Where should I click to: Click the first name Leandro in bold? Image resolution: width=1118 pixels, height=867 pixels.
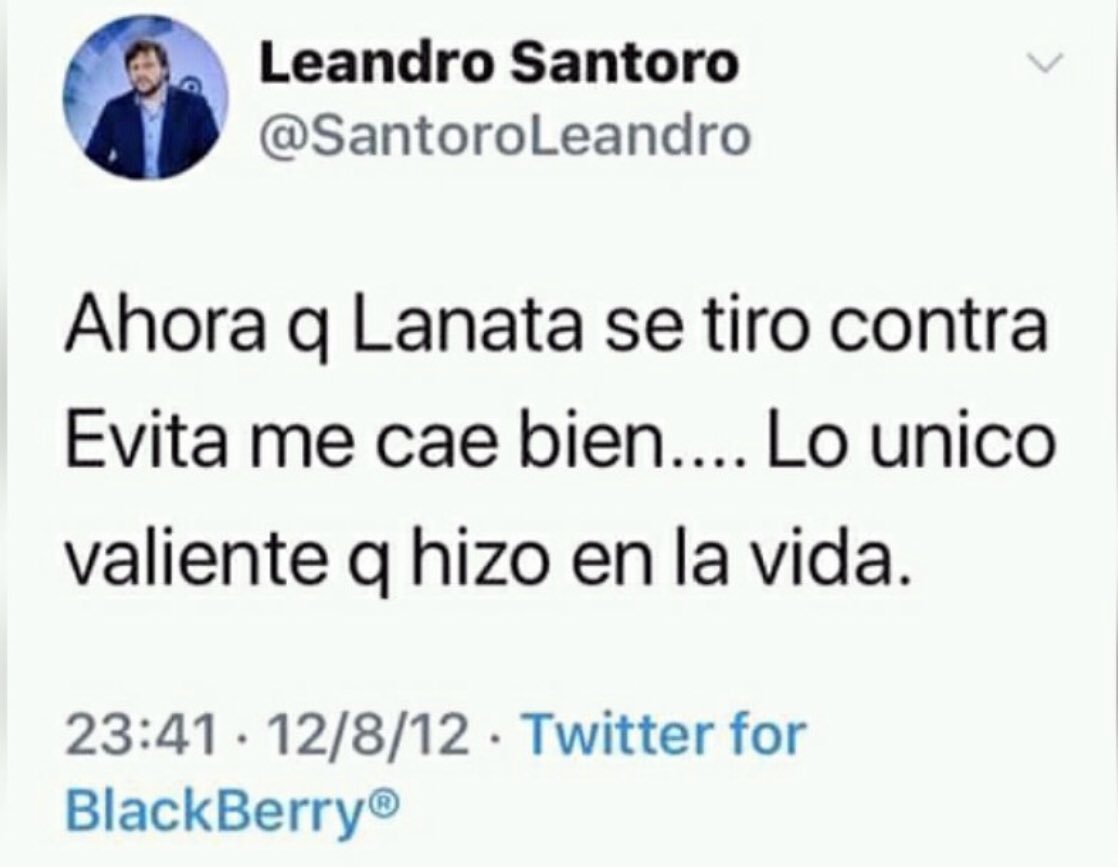click(x=377, y=63)
